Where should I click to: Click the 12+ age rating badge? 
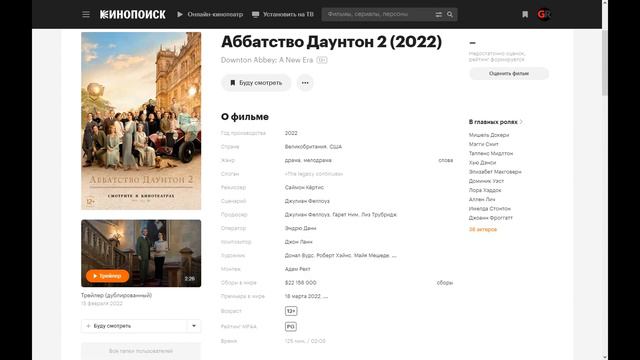pyautogui.click(x=291, y=311)
